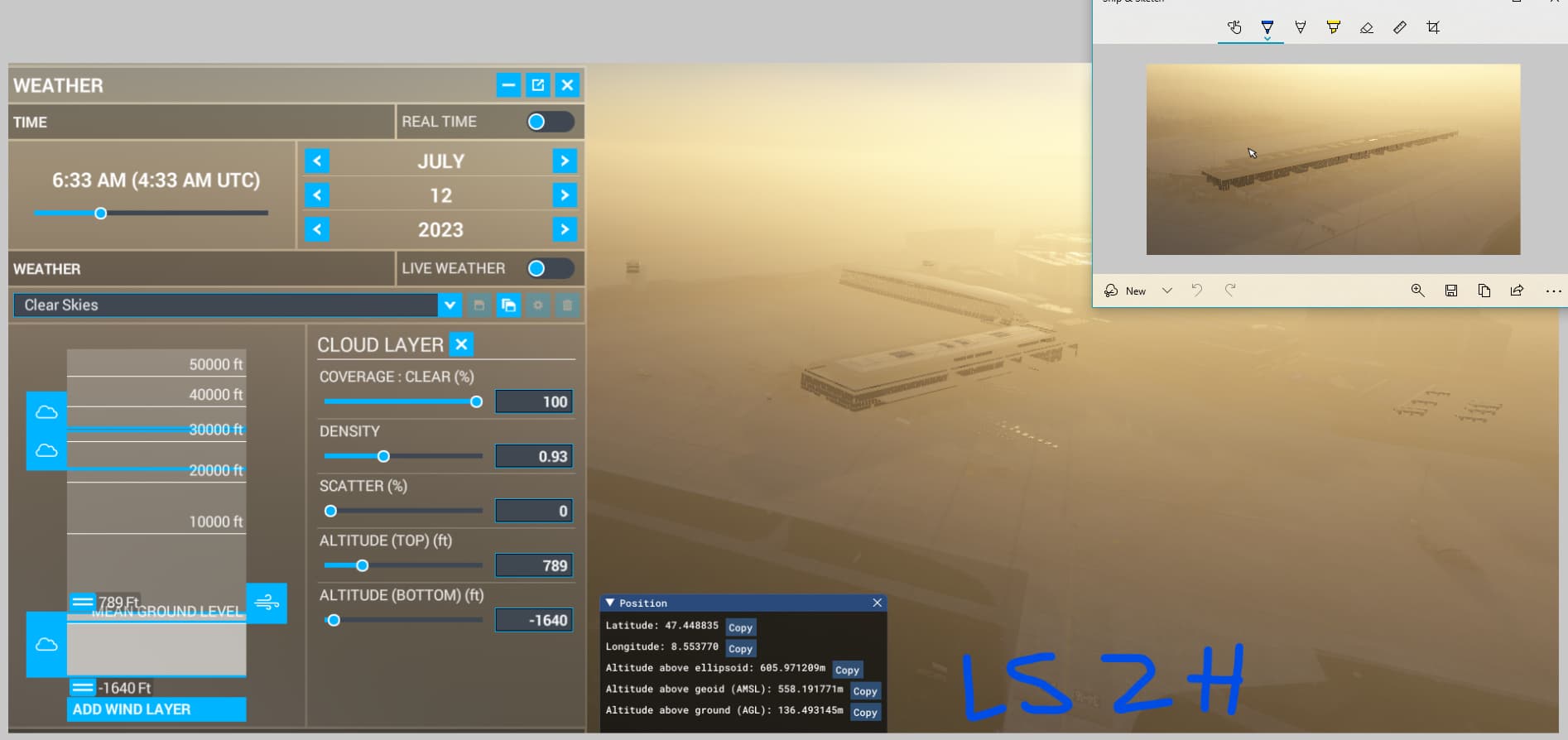Click Add Wind Layer button
1568x740 pixels.
click(x=156, y=709)
